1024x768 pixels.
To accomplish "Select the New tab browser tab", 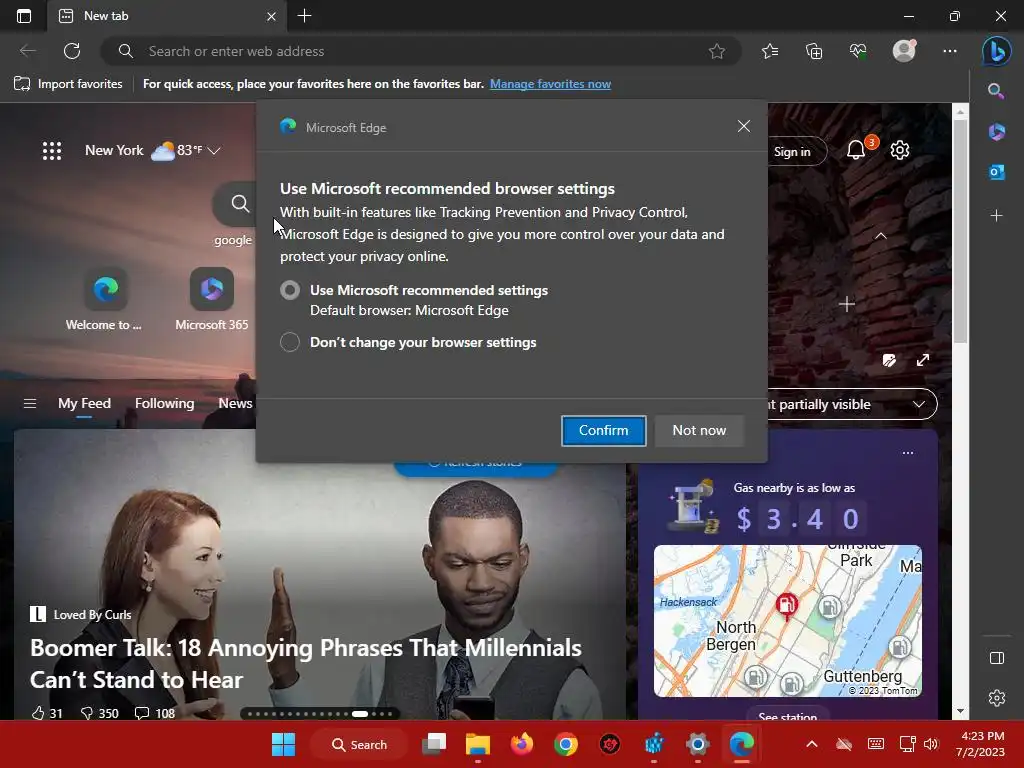I will pyautogui.click(x=166, y=16).
